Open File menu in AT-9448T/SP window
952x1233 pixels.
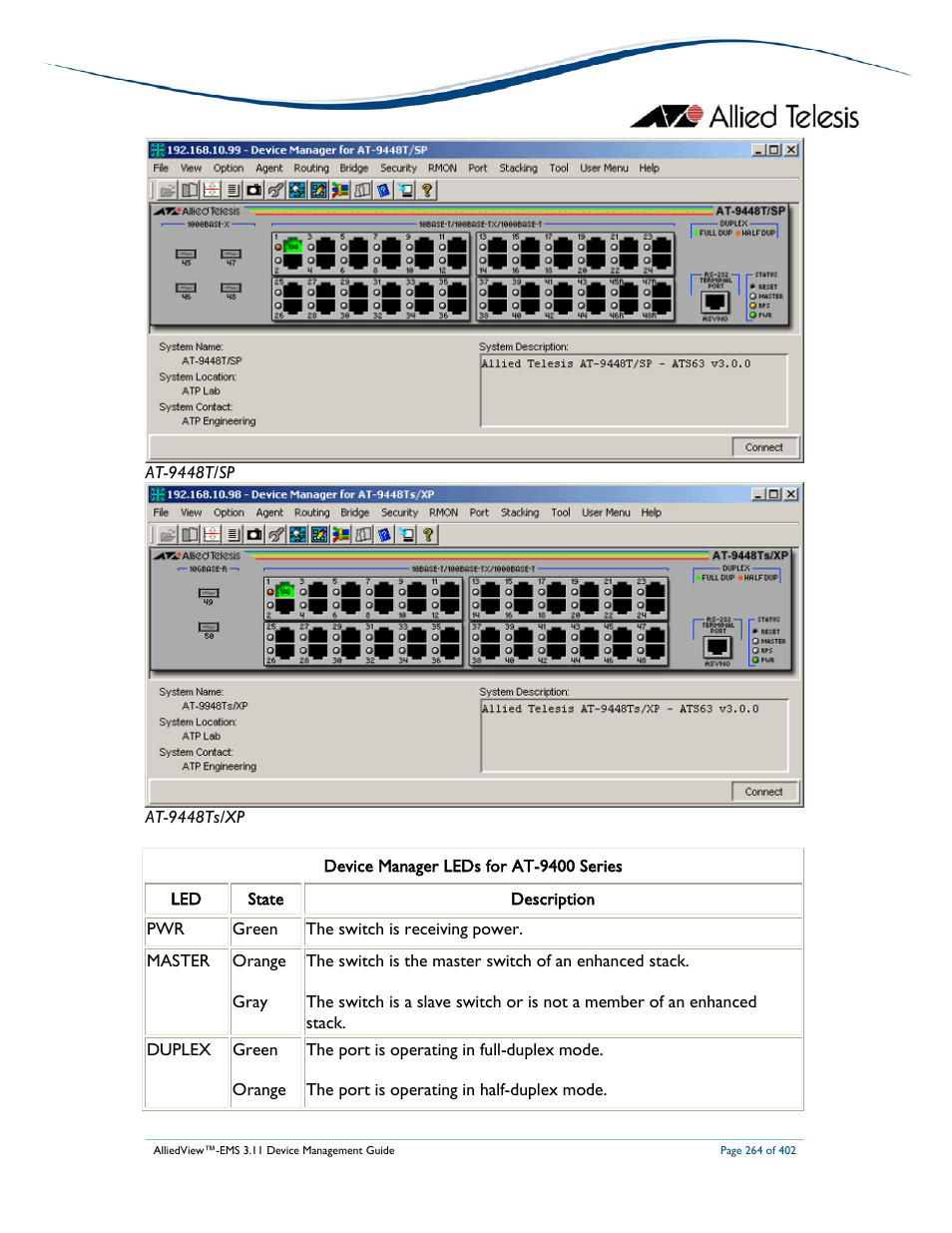coord(161,168)
